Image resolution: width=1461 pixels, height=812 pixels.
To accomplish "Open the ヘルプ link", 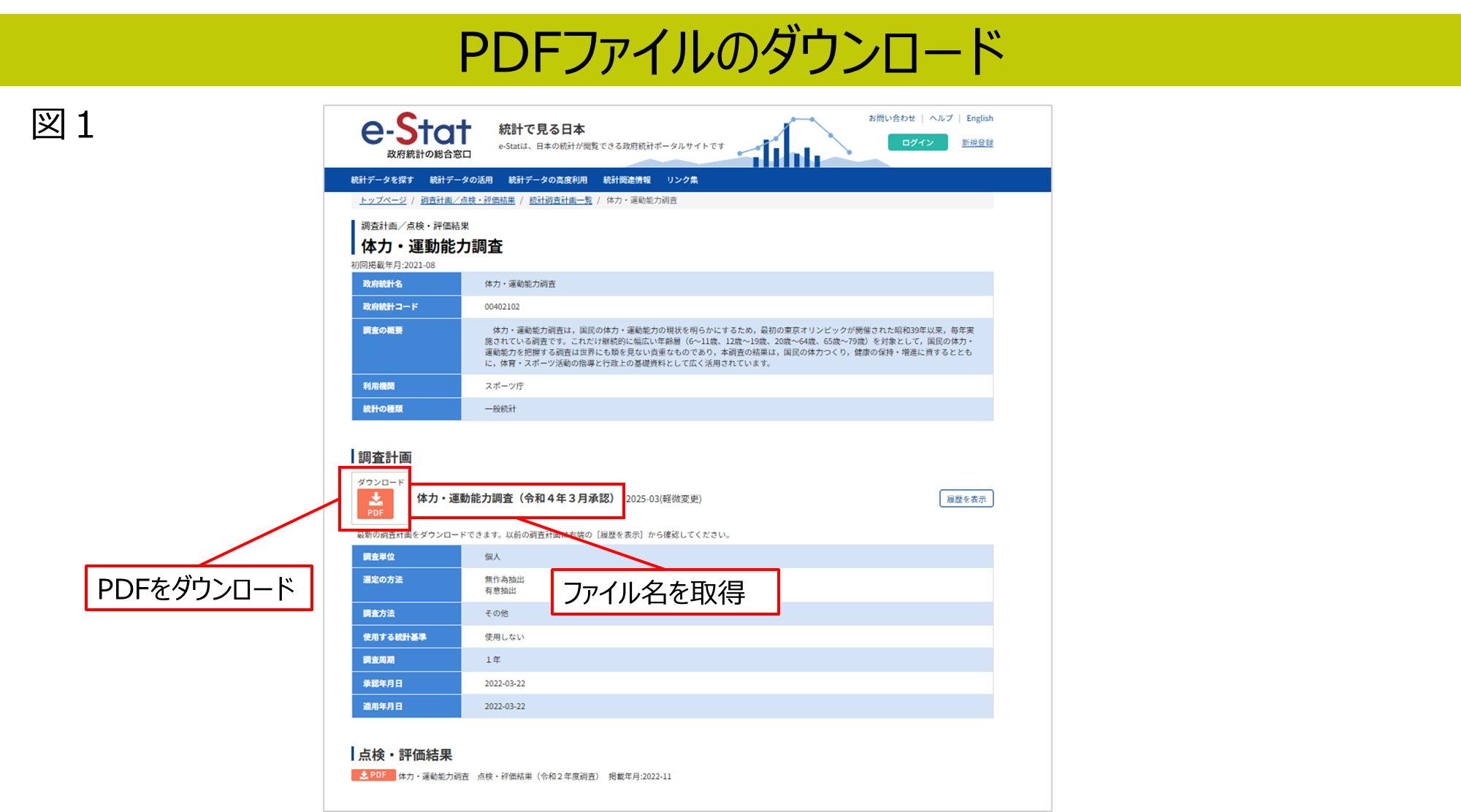I will 941,118.
